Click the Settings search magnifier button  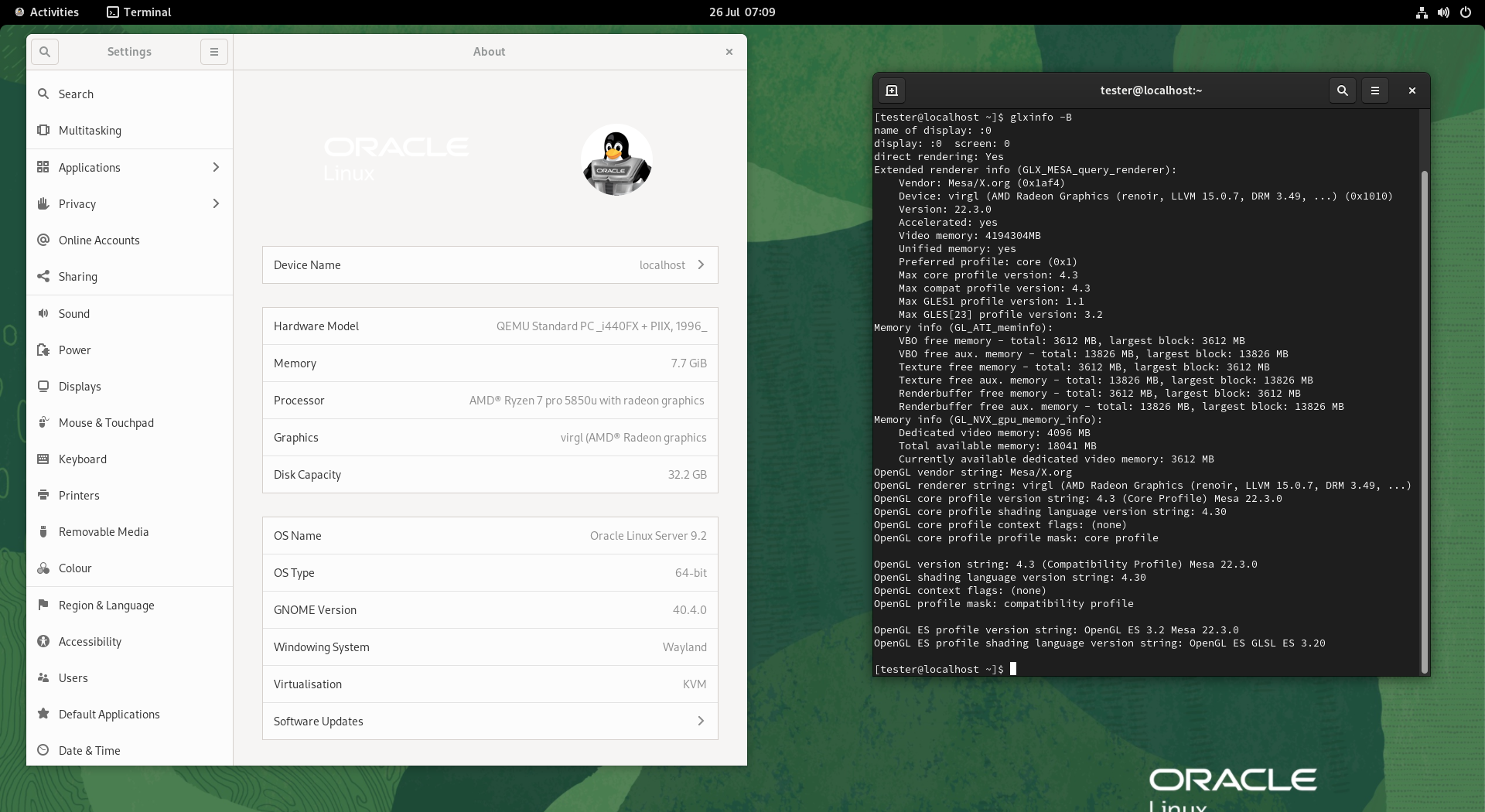45,52
